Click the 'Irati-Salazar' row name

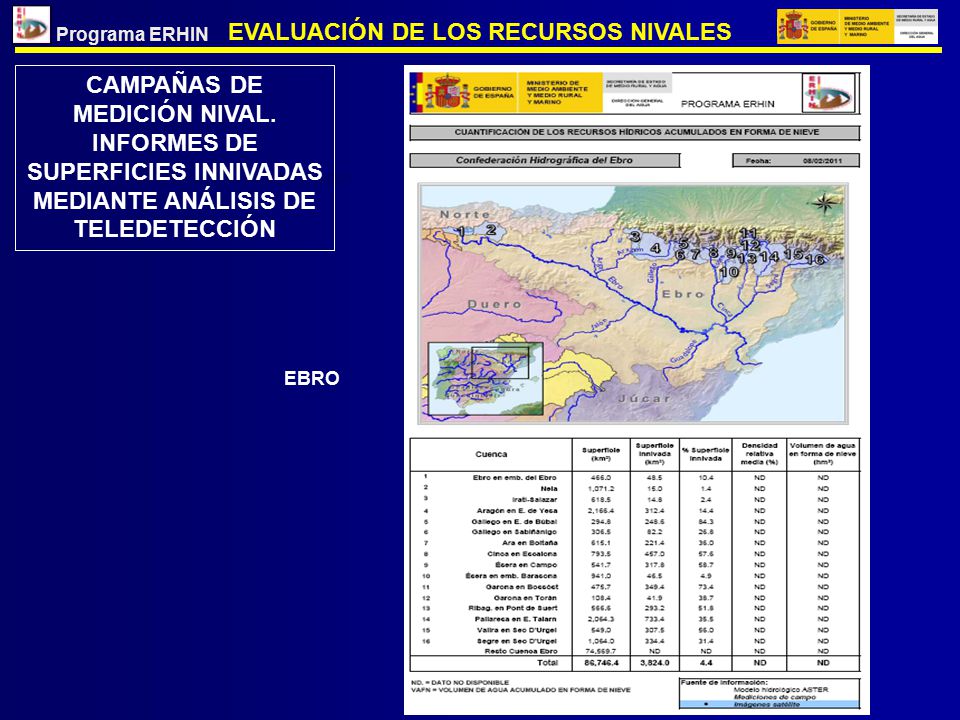point(534,500)
